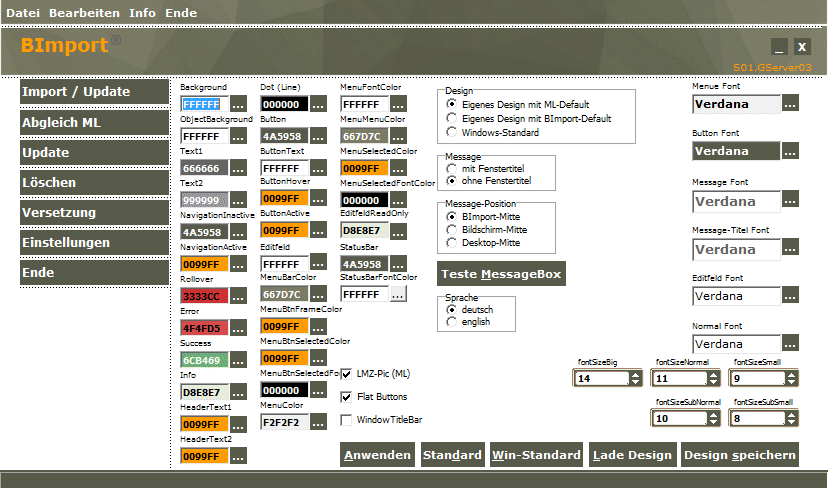Open Abgleich ML sidebar item

coord(95,123)
